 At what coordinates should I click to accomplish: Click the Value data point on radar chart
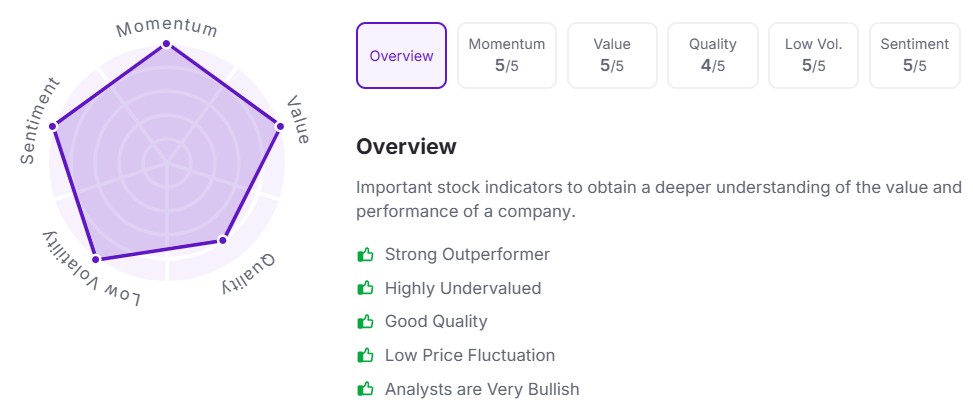pyautogui.click(x=280, y=126)
